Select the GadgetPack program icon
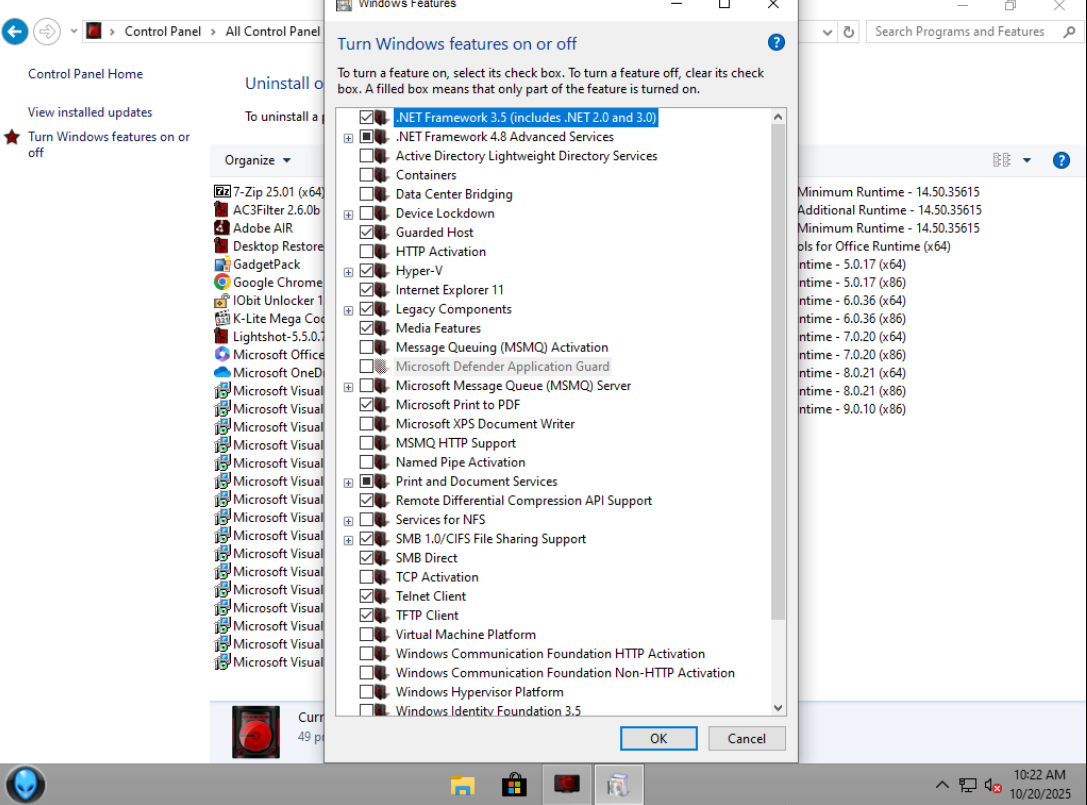The width and height of the screenshot is (1087, 805). coord(222,264)
